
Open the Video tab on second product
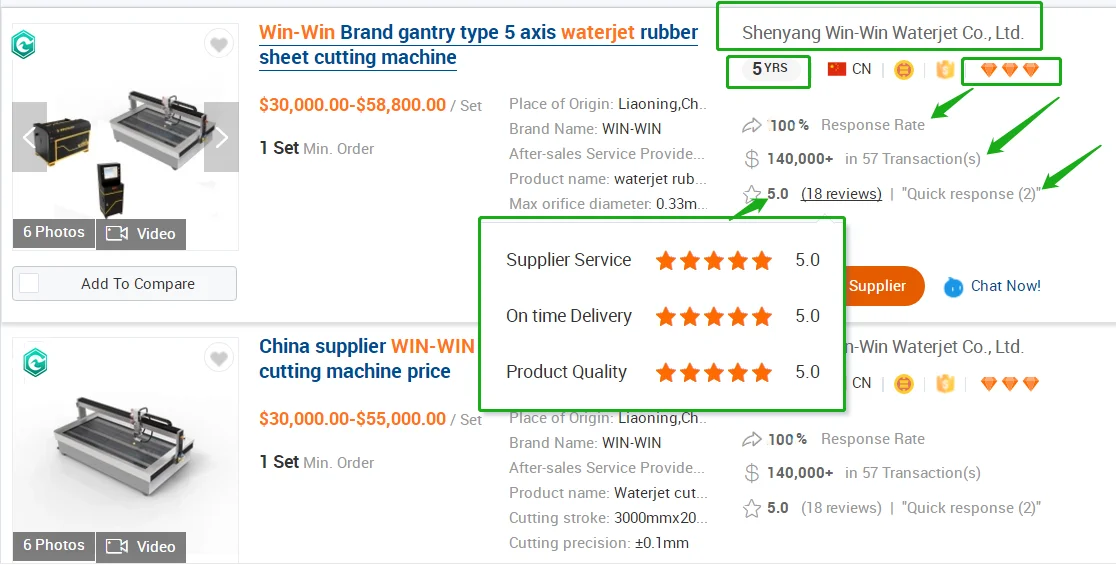point(141,546)
